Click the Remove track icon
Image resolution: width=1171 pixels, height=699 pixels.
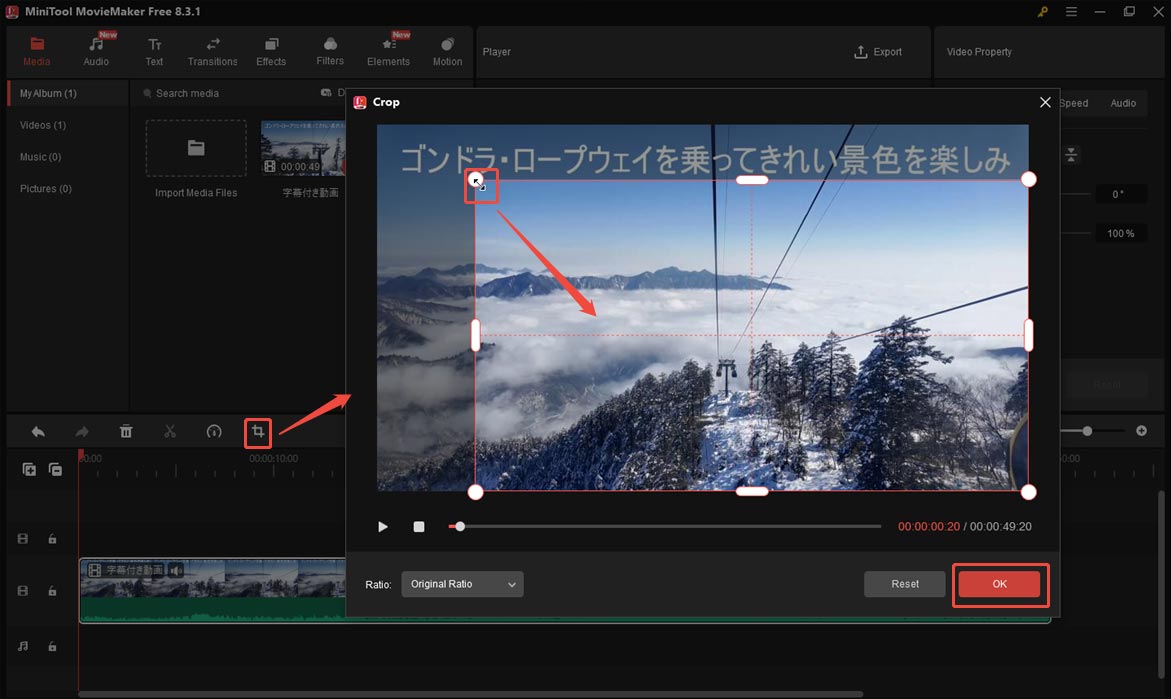tap(55, 469)
